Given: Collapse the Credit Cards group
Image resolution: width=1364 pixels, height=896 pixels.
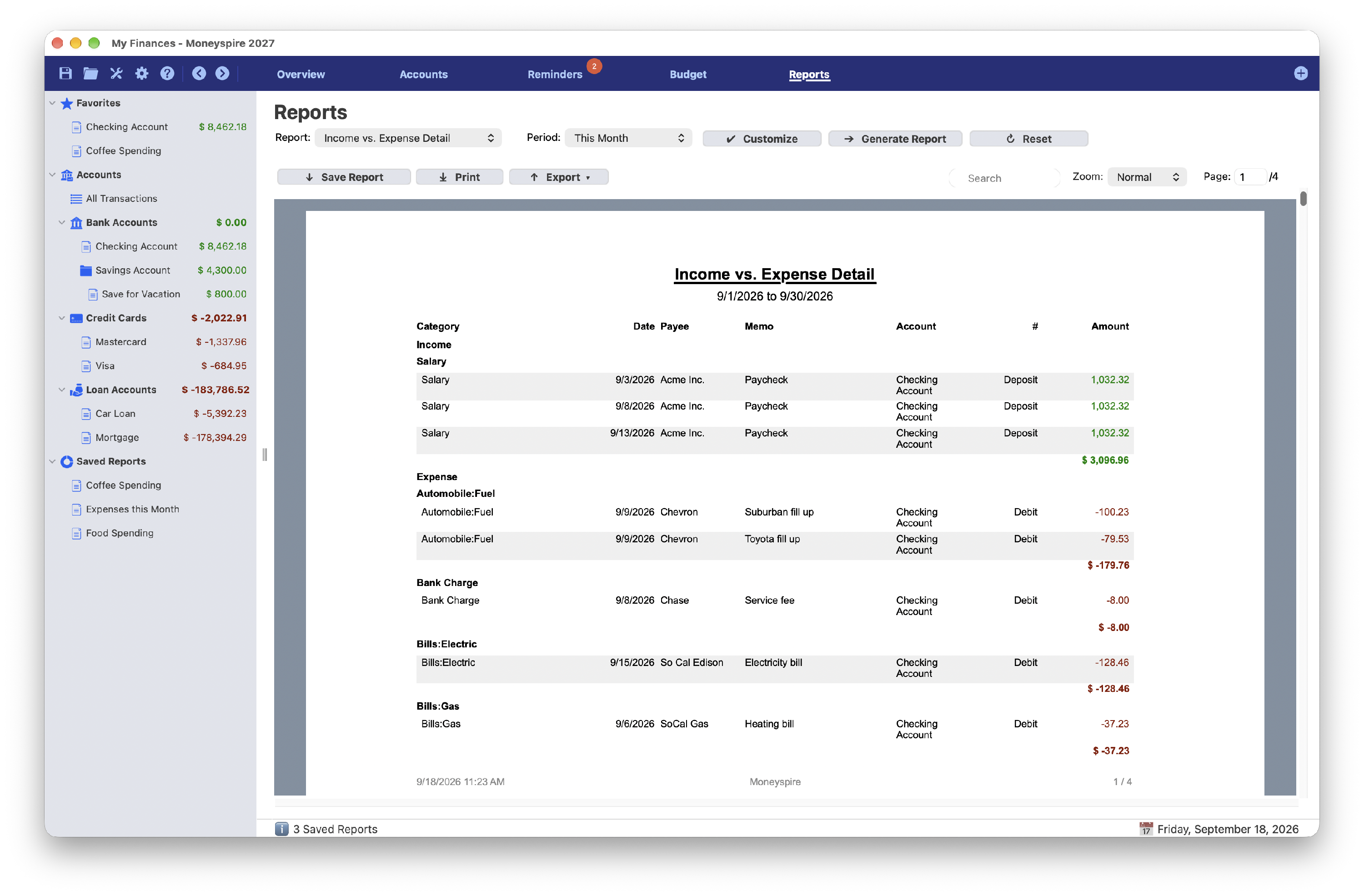Looking at the screenshot, I should pos(62,318).
